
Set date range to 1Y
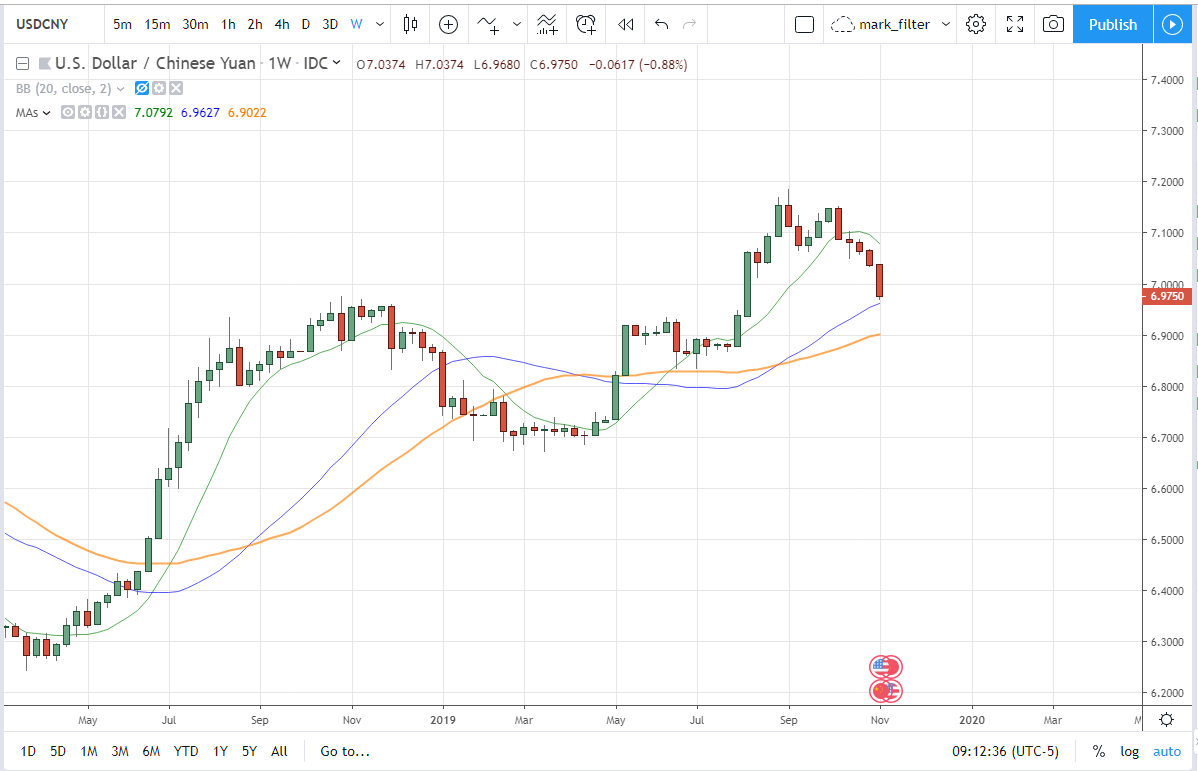coord(220,751)
